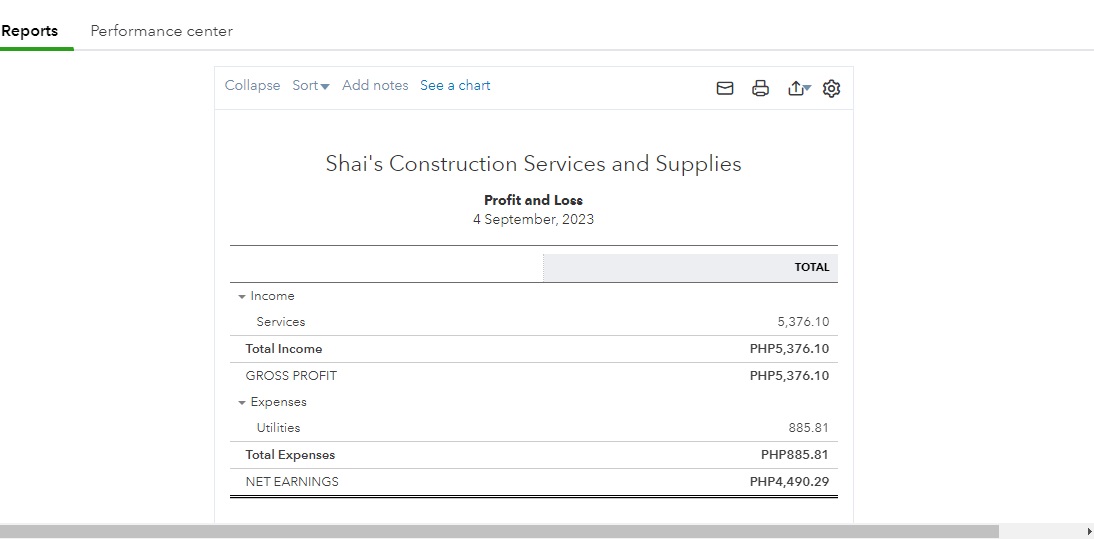Click the TOTAL column header
1094x539 pixels.
coord(811,267)
